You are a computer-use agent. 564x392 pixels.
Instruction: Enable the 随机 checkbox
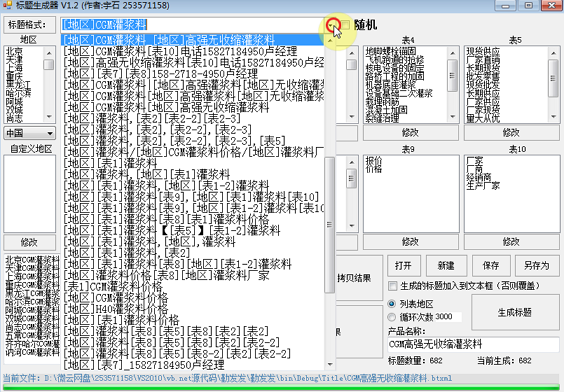[x=346, y=25]
